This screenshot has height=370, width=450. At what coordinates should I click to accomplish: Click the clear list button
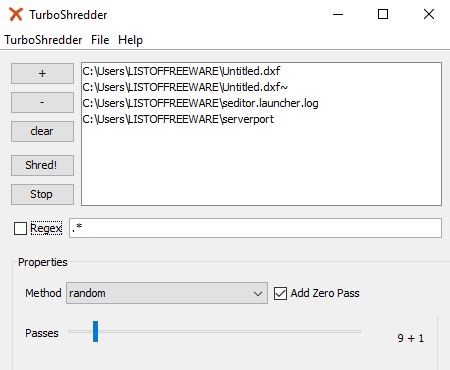pyautogui.click(x=42, y=131)
